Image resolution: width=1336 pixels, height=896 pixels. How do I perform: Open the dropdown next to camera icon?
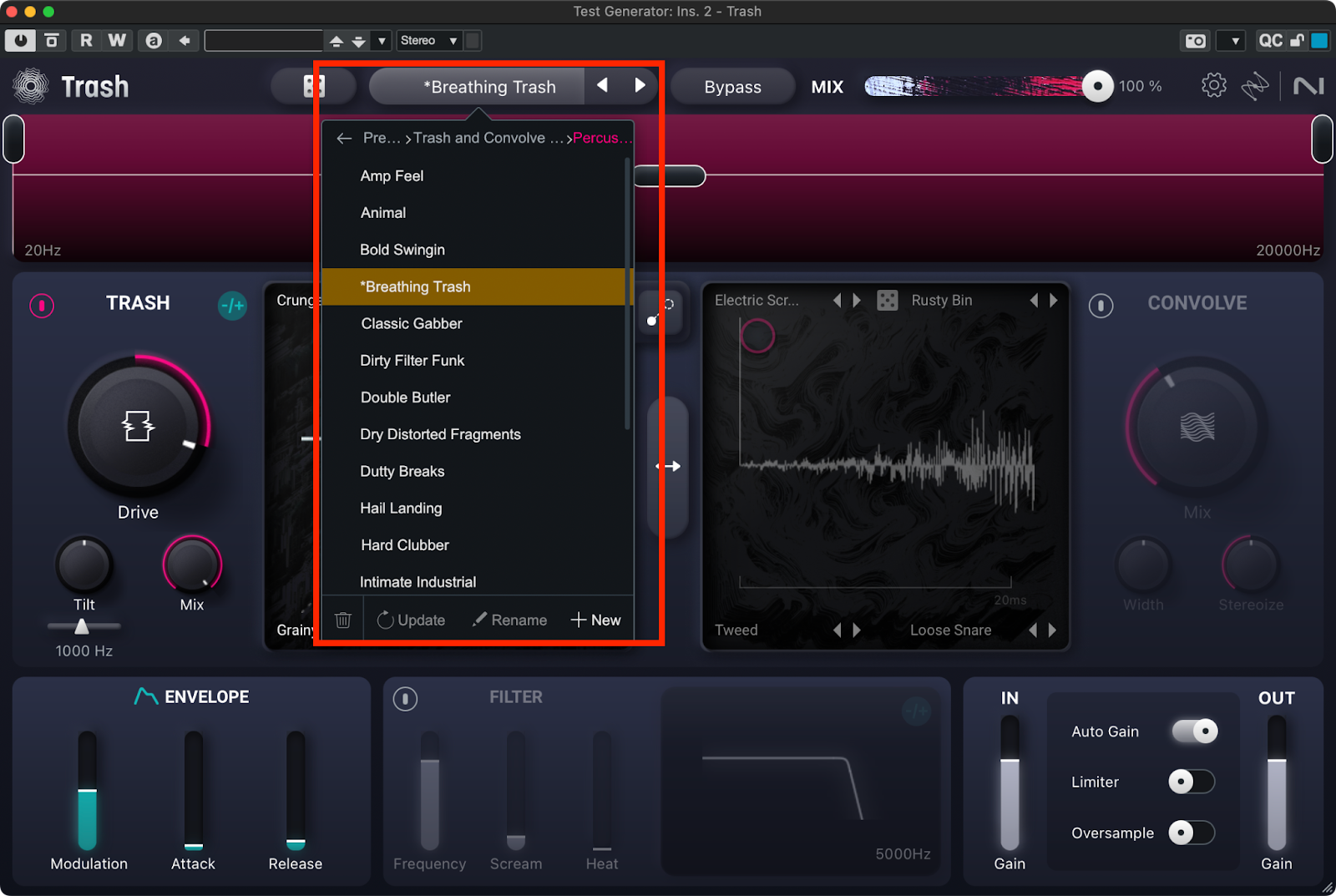tap(1232, 40)
